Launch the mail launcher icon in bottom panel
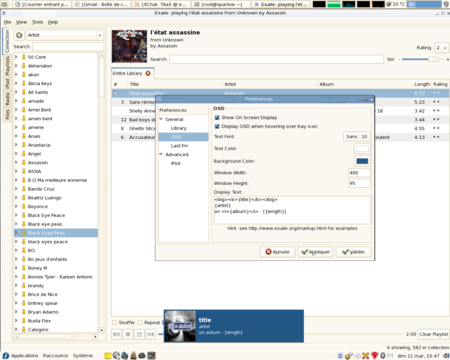Viewport: 450px width, 360px height. click(125, 356)
